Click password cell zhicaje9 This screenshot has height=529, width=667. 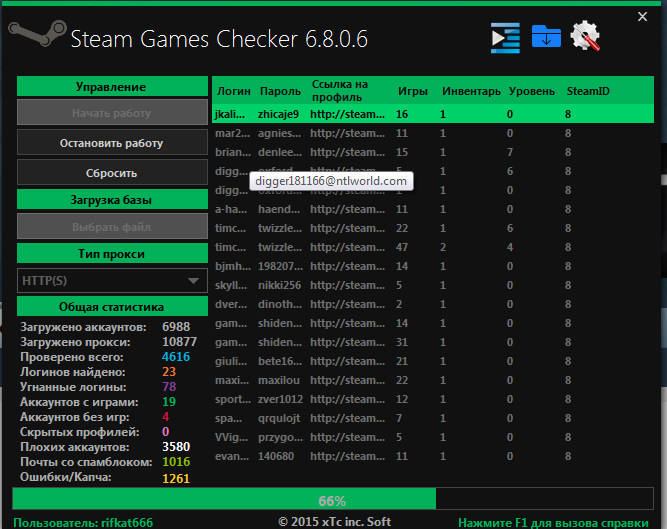click(x=278, y=114)
